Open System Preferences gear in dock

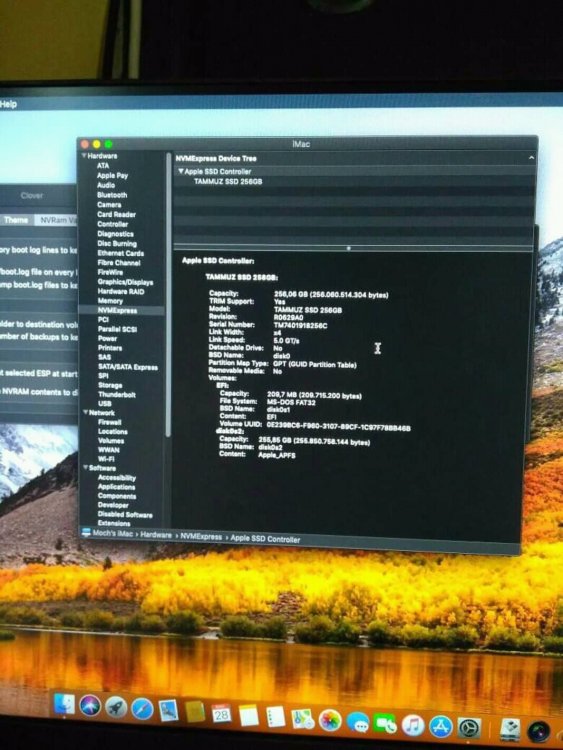coord(469,729)
